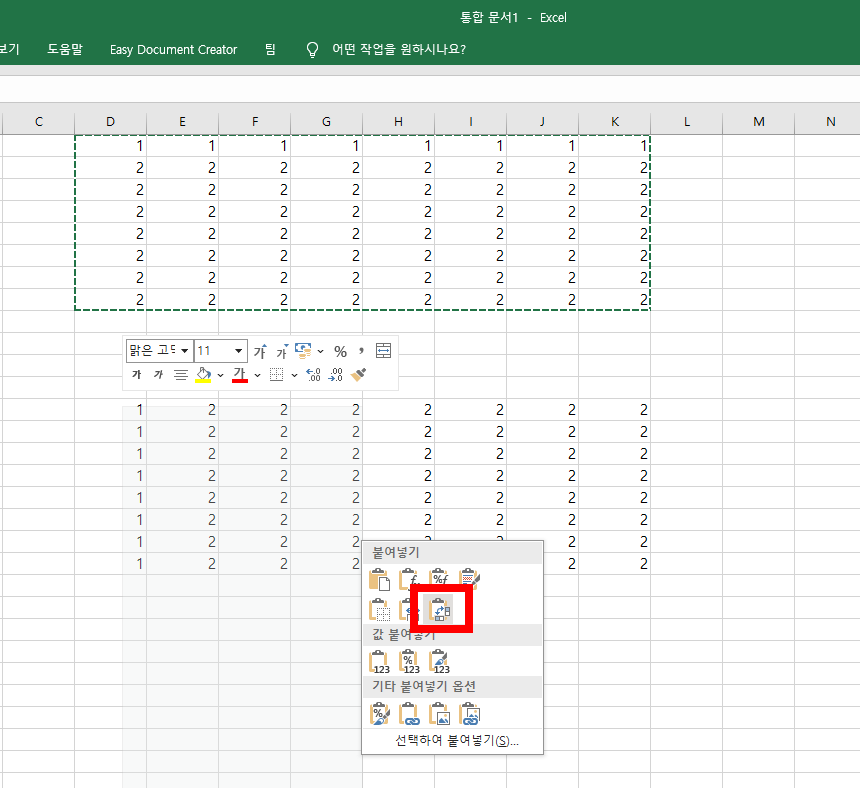Viewport: 860px width, 788px height.
Task: Click the standard Paste clipboard icon
Action: click(x=380, y=580)
